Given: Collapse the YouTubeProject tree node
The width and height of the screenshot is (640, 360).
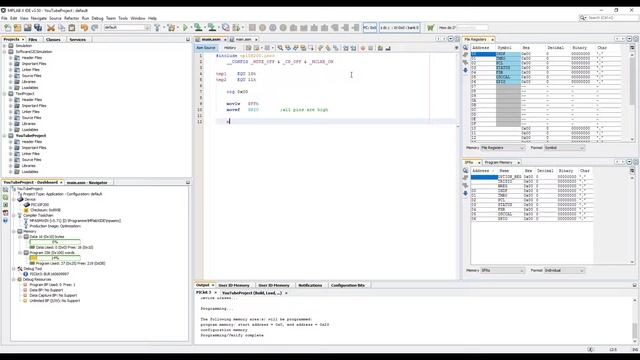Looking at the screenshot, I should [5, 136].
